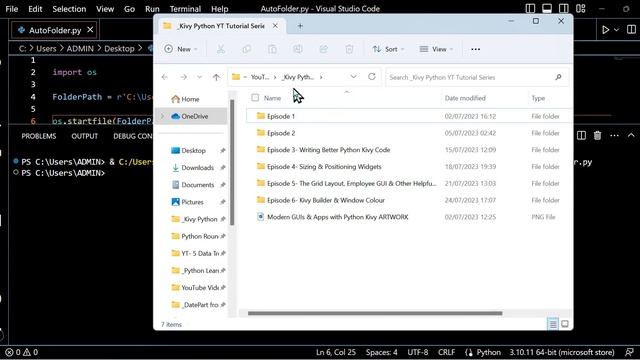Image resolution: width=640 pixels, height=360 pixels.
Task: Tick the select-all checkbox beside Name
Action: pyautogui.click(x=255, y=98)
